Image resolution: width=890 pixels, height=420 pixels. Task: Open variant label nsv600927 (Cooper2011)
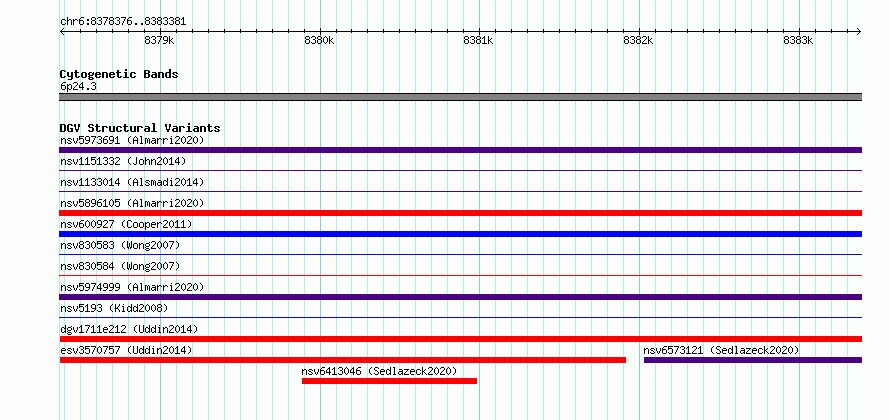pyautogui.click(x=126, y=224)
